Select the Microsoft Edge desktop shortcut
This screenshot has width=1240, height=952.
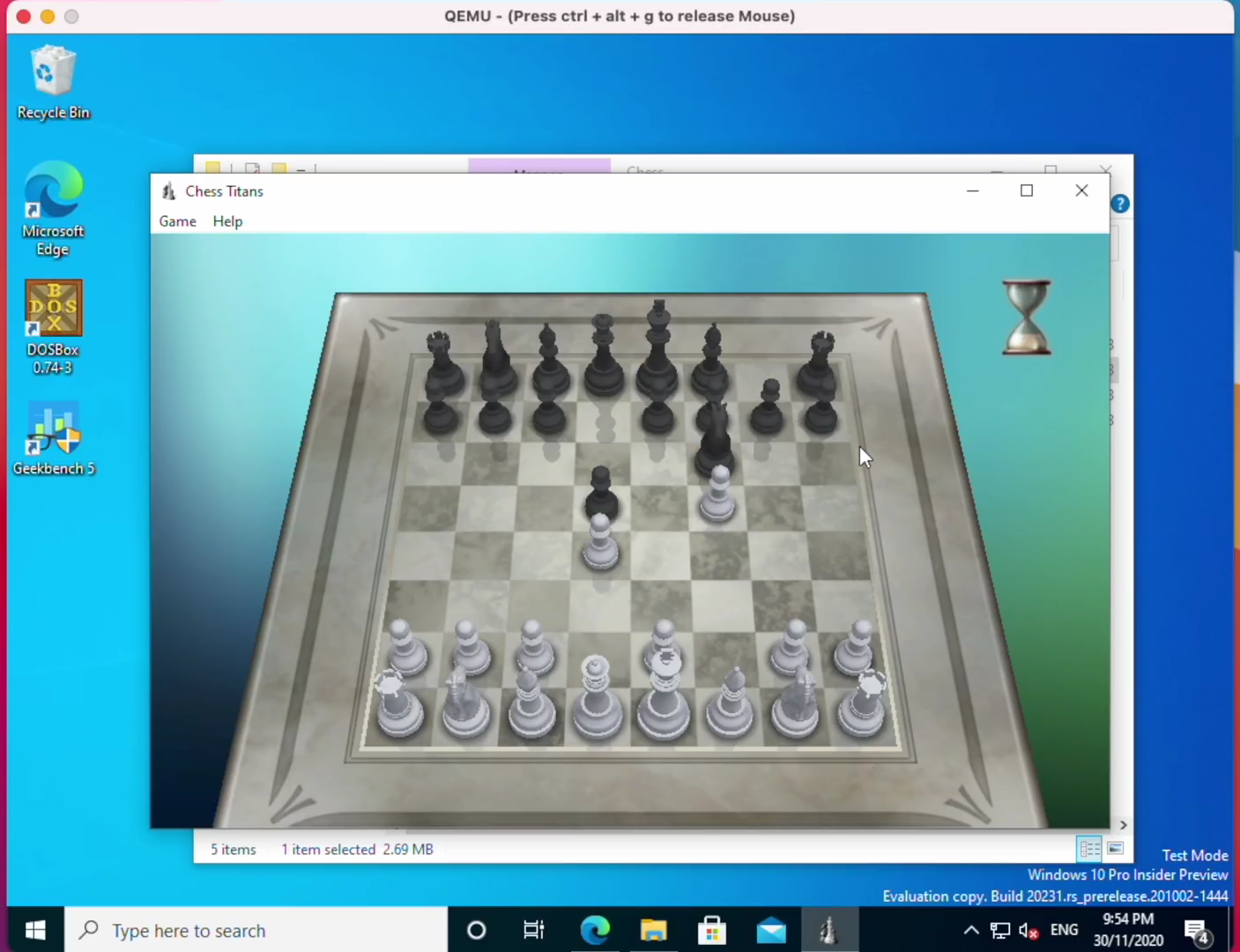(x=53, y=209)
